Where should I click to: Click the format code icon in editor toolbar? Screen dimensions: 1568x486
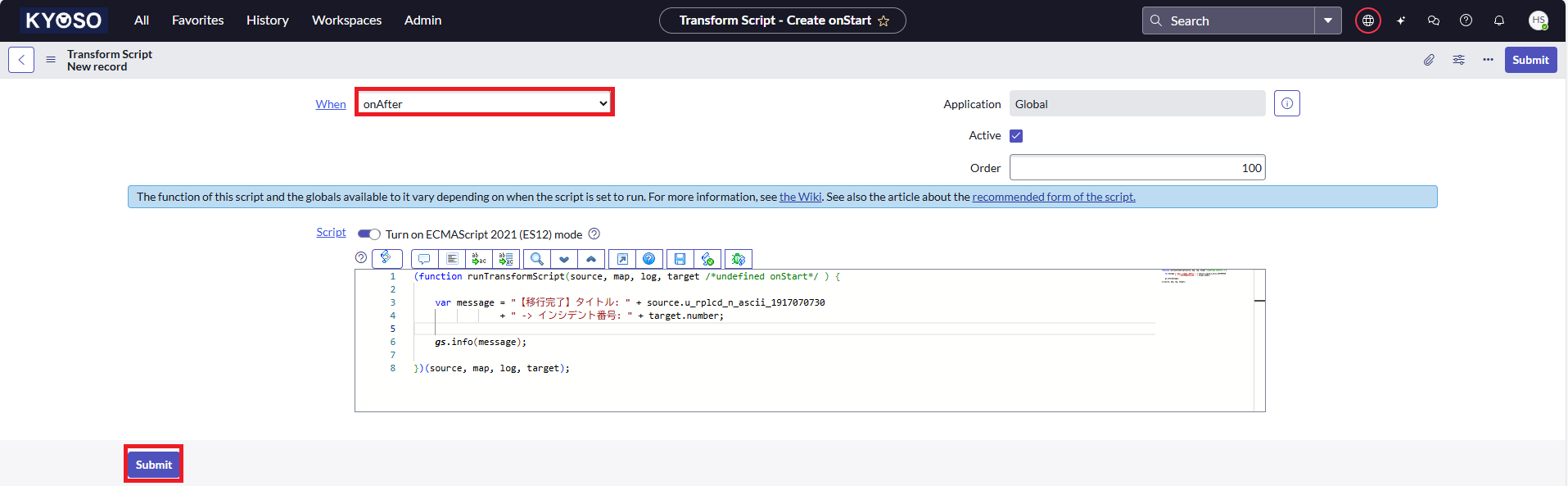click(x=451, y=259)
